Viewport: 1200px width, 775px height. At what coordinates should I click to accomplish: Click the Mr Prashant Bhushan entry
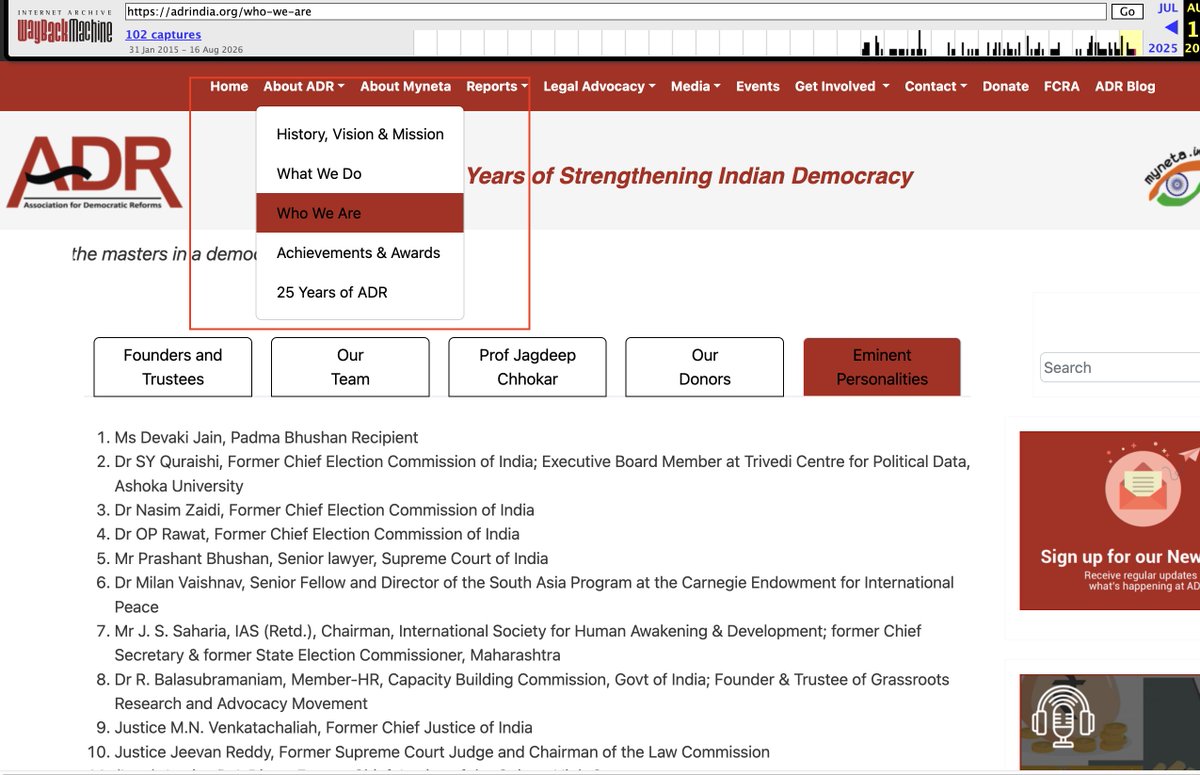pos(331,558)
